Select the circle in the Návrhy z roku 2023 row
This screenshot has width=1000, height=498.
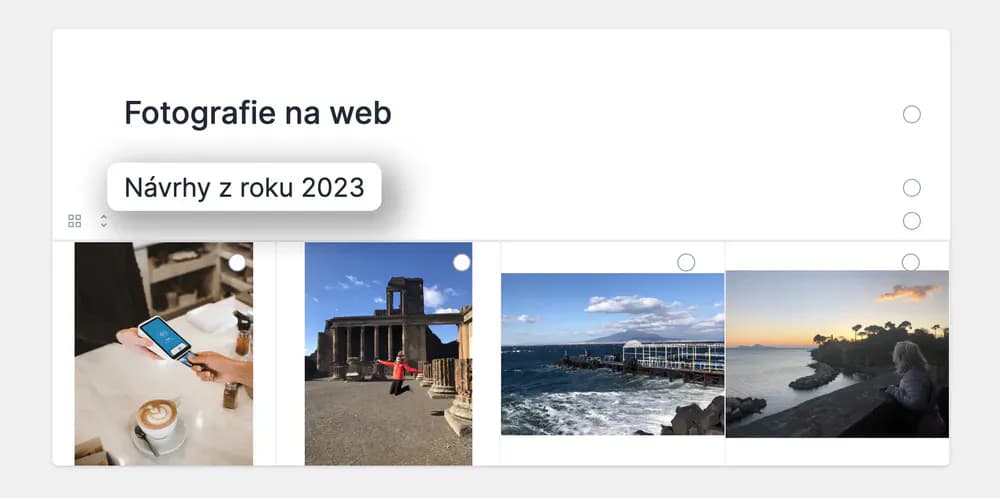pos(911,187)
